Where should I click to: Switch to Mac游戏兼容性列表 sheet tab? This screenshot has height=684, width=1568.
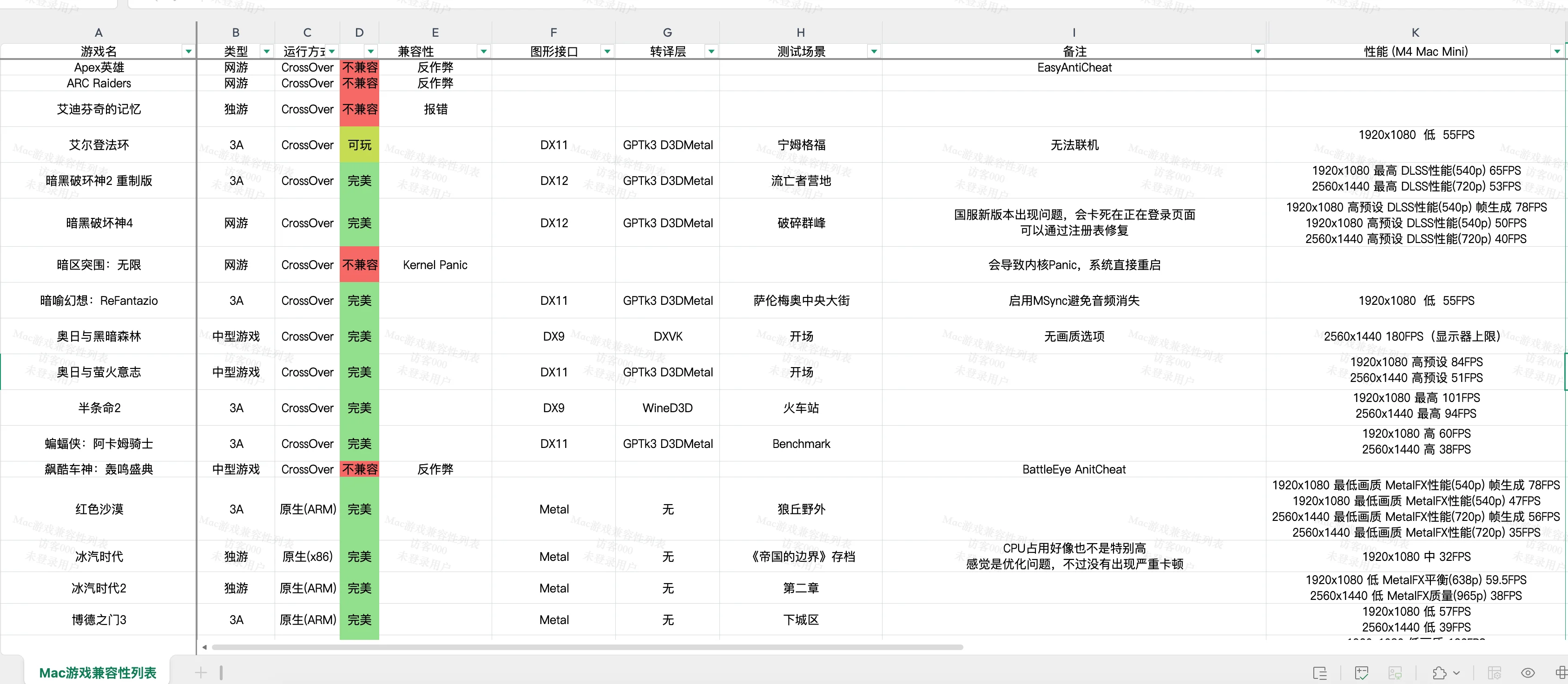pos(98,672)
